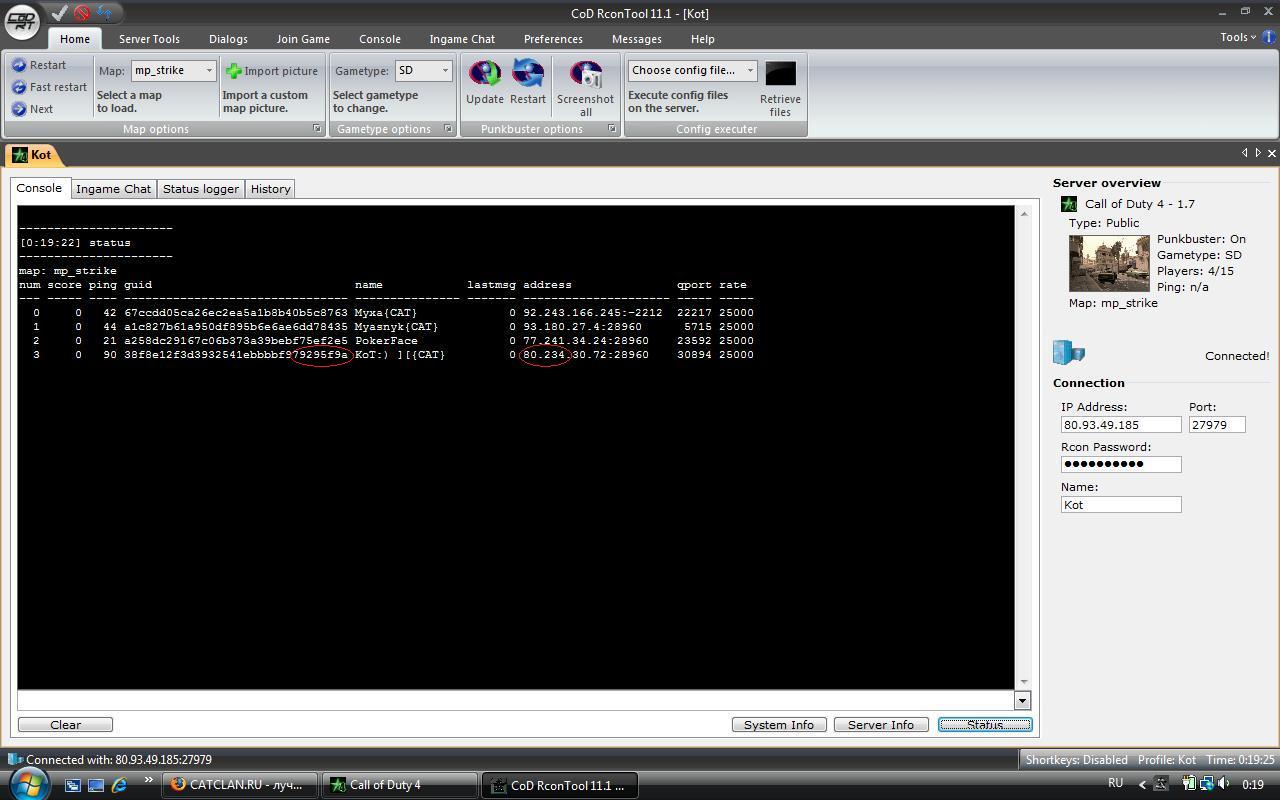Viewport: 1280px width, 800px height.
Task: Click the console command input field
Action: click(x=516, y=700)
